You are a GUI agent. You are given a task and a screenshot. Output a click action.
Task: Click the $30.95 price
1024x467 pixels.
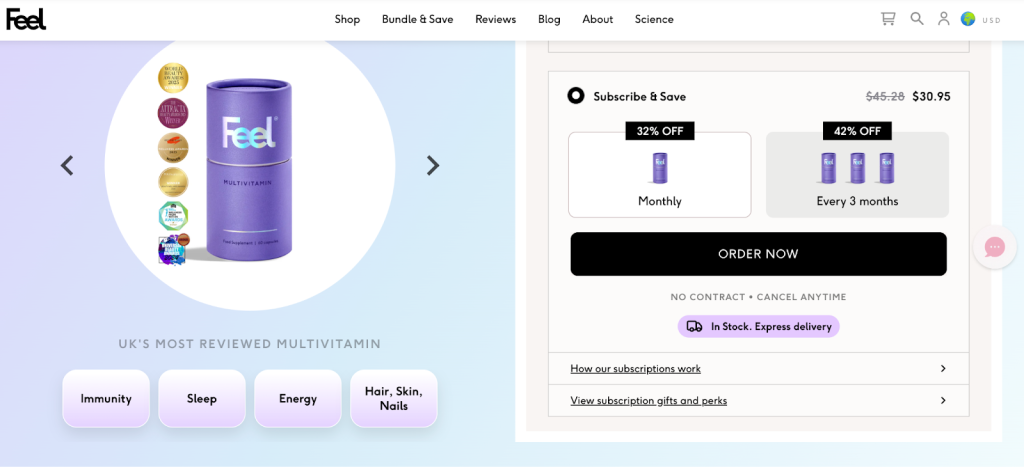point(931,97)
